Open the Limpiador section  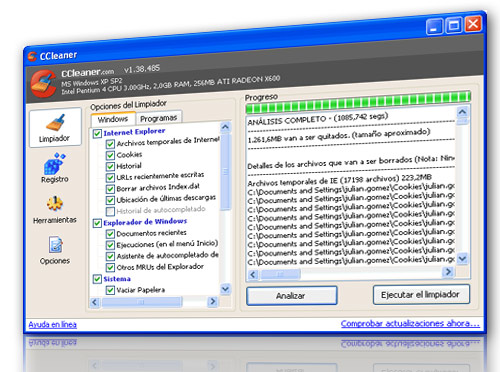pyautogui.click(x=55, y=127)
